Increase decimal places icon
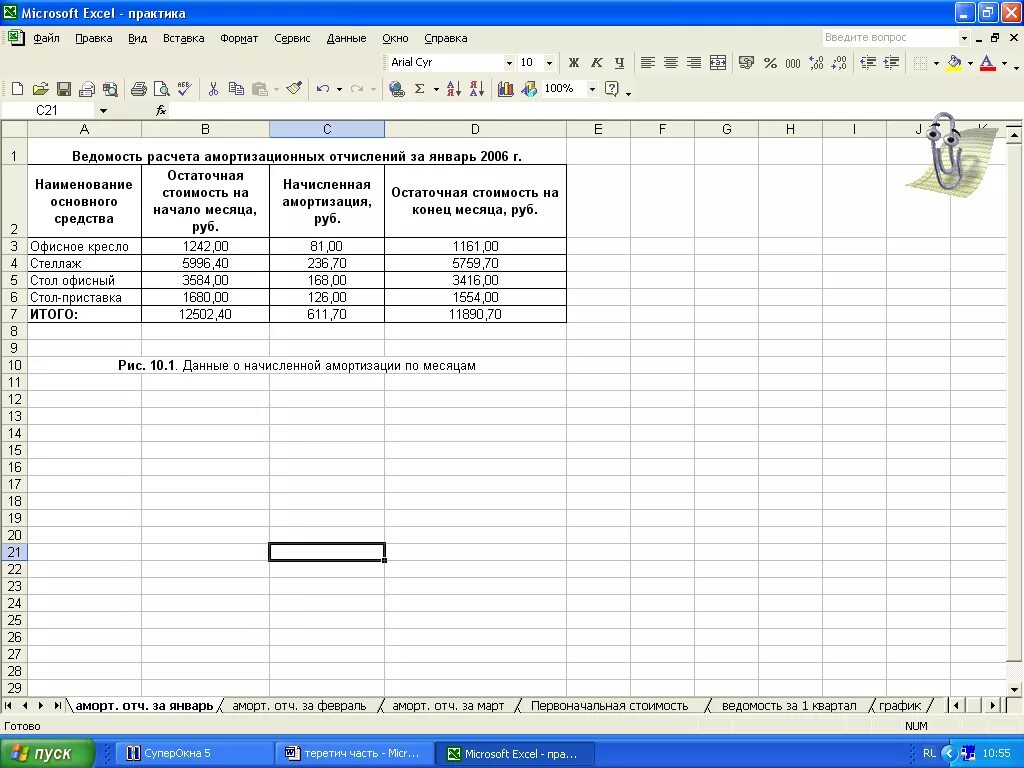This screenshot has height=768, width=1024. click(816, 63)
